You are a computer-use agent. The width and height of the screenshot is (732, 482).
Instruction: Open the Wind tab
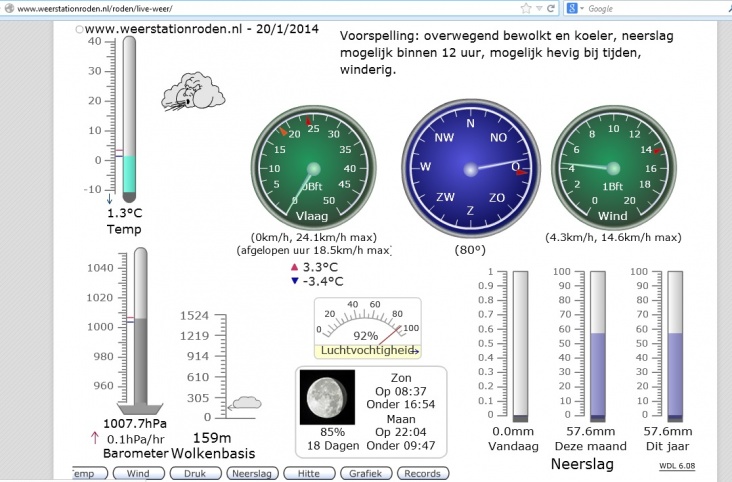tap(138, 473)
